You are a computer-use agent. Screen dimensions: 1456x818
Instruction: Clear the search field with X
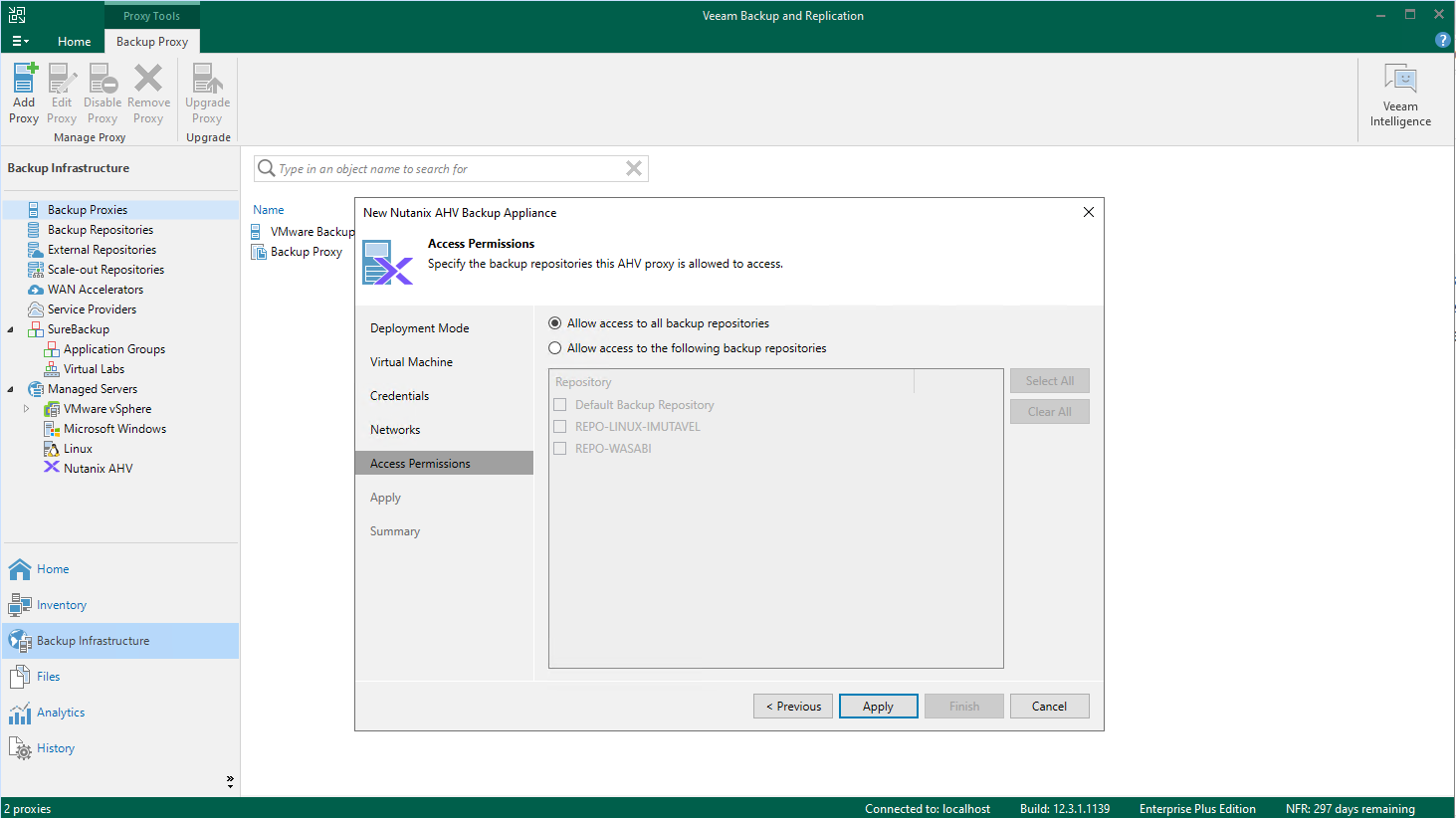(x=634, y=169)
